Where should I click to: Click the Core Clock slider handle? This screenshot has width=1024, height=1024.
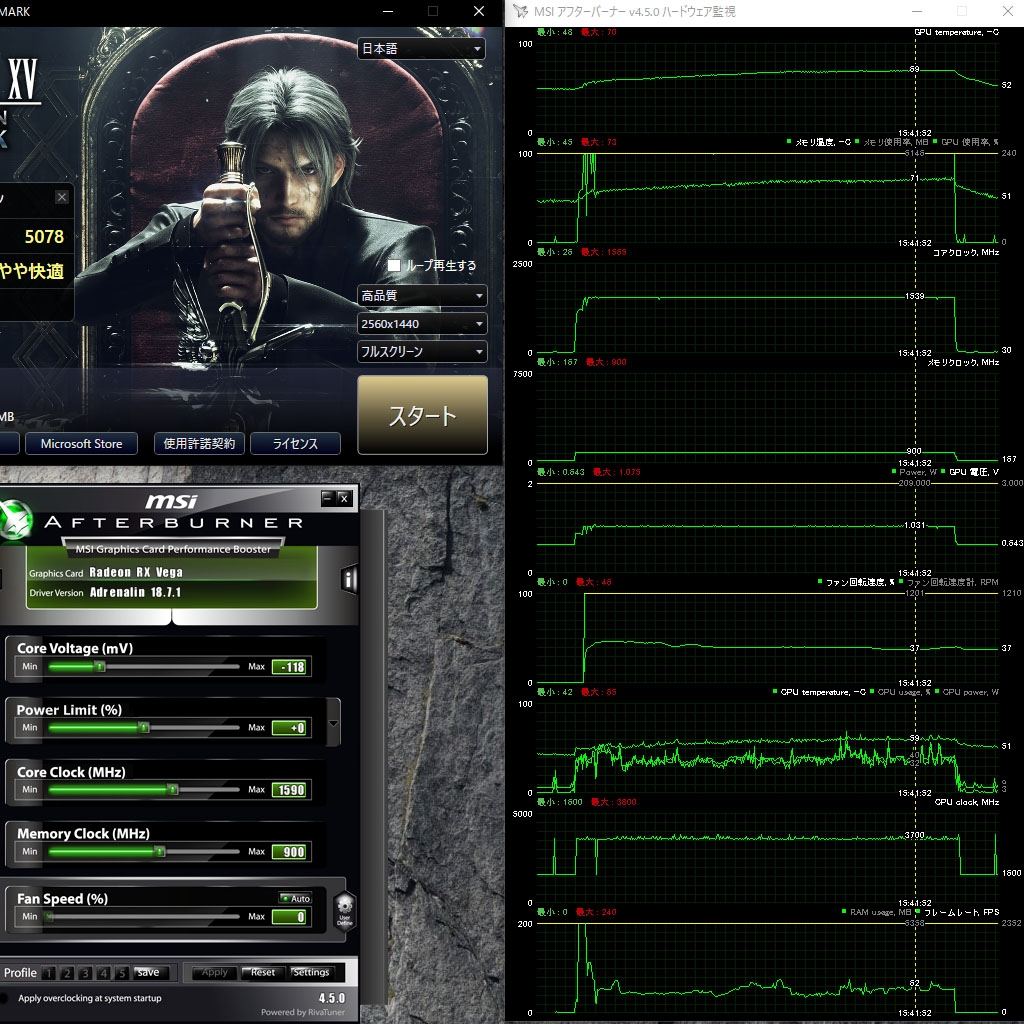pyautogui.click(x=172, y=790)
